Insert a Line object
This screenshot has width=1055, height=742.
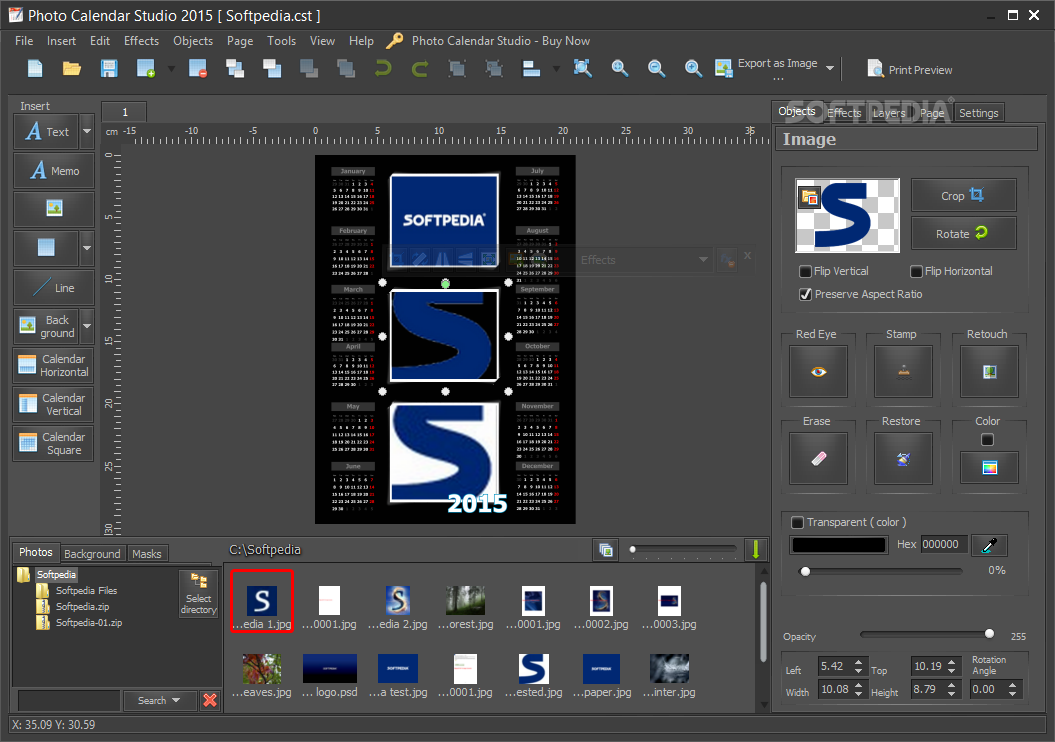[x=54, y=287]
